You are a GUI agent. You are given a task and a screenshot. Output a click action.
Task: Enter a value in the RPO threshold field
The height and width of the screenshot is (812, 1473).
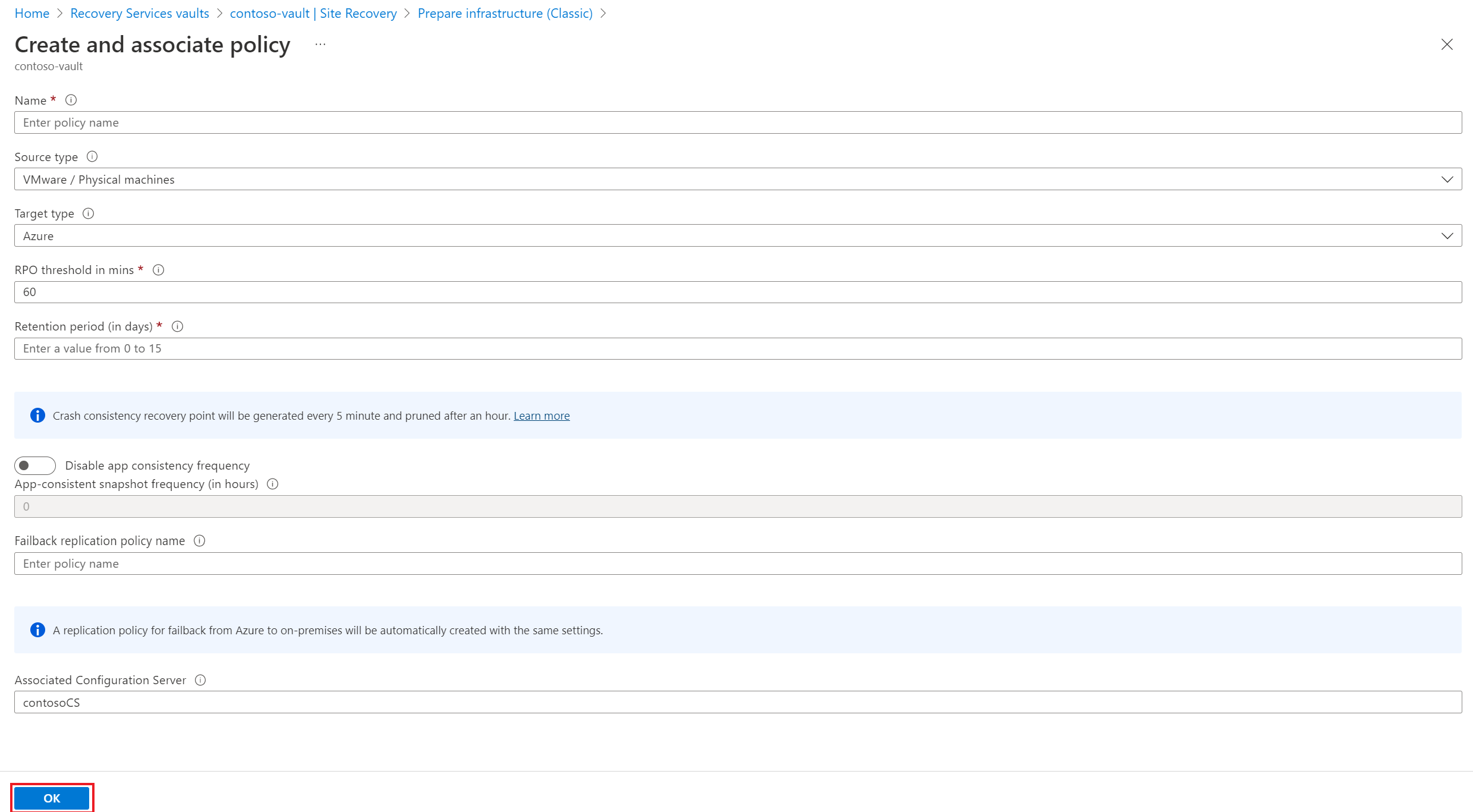(737, 291)
